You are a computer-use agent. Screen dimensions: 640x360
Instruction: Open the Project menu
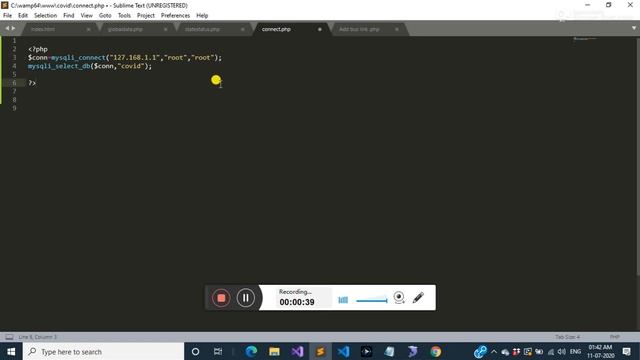pos(146,16)
